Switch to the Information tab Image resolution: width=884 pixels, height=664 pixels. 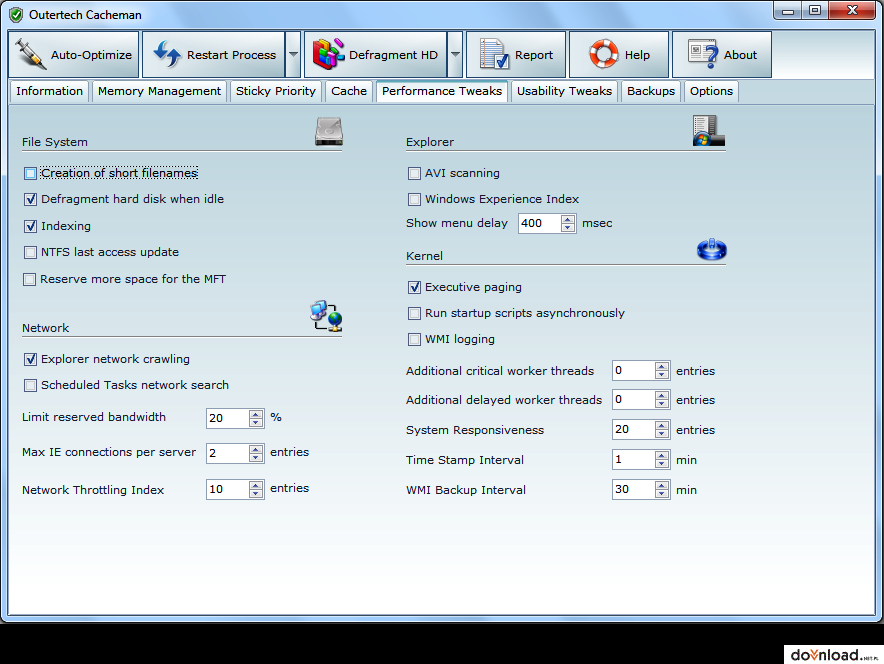coord(50,91)
